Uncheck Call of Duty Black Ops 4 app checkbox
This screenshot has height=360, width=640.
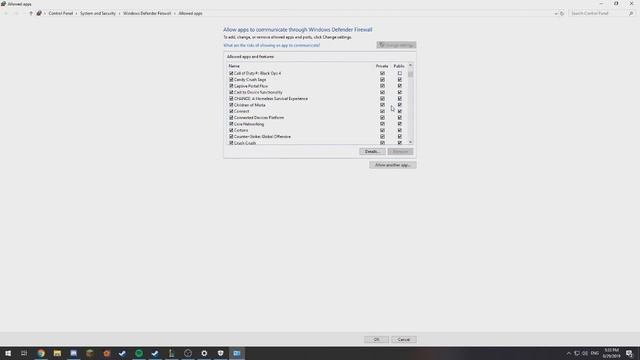pyautogui.click(x=231, y=73)
